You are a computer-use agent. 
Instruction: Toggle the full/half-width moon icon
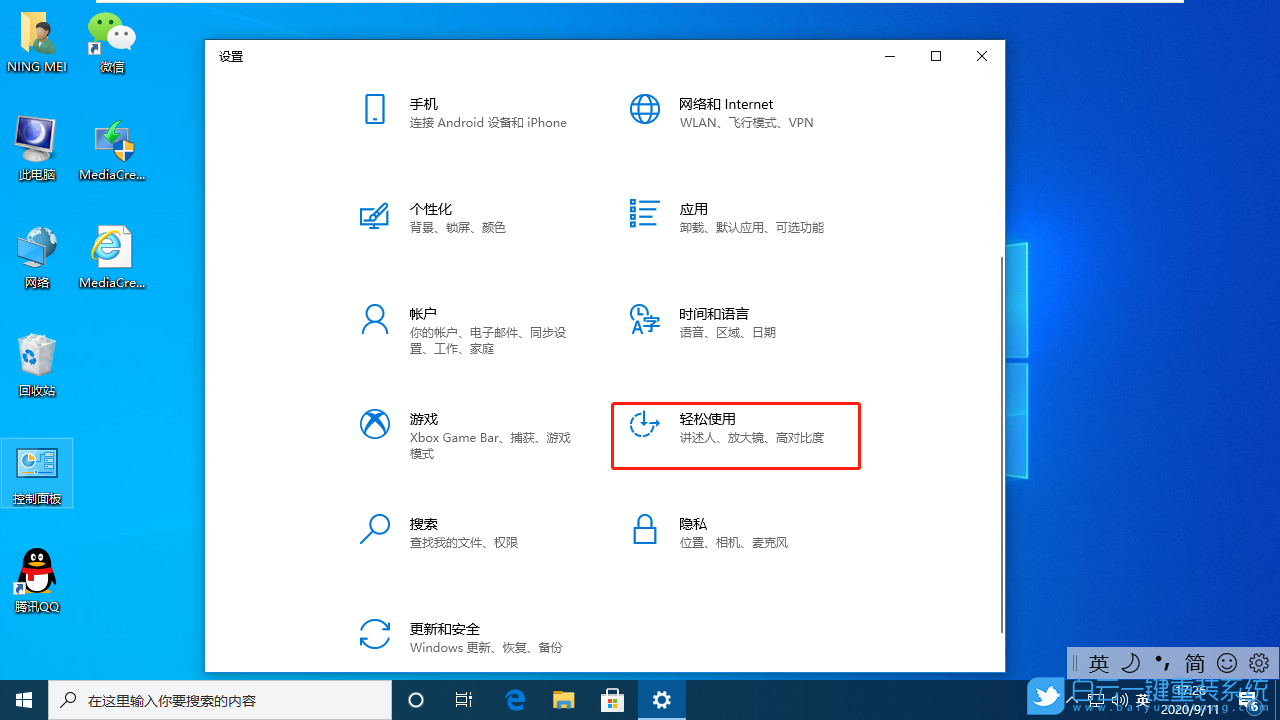coord(1131,663)
